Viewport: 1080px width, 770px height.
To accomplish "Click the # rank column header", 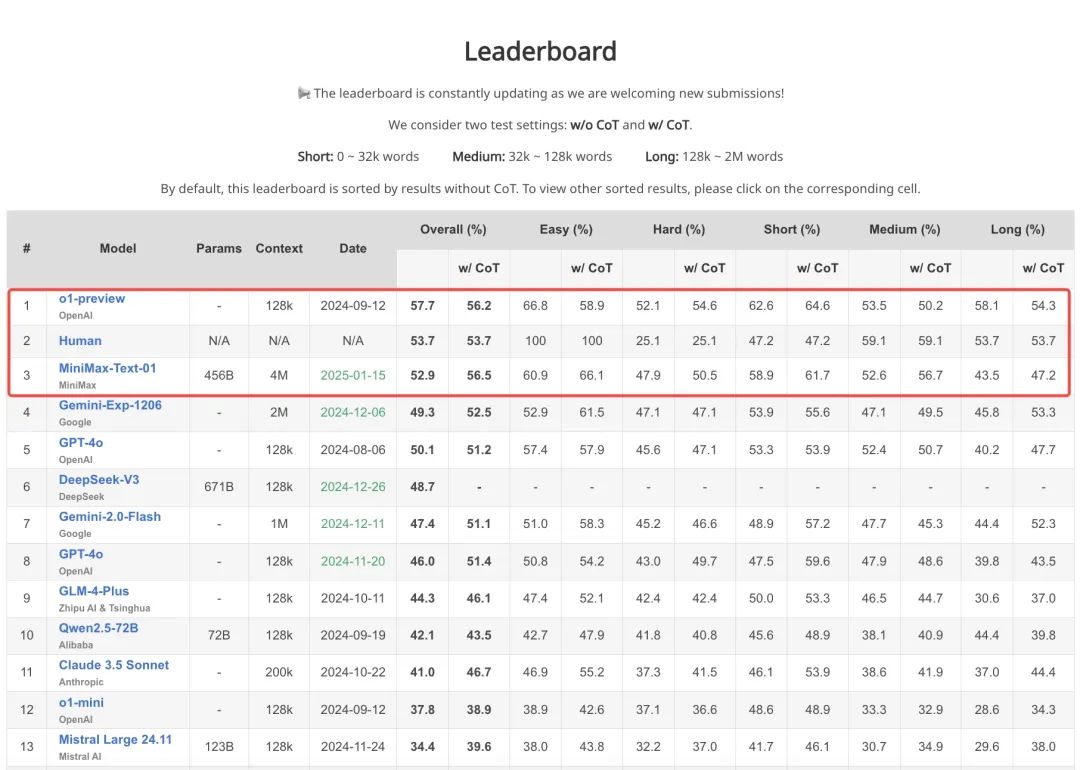I will pos(27,249).
